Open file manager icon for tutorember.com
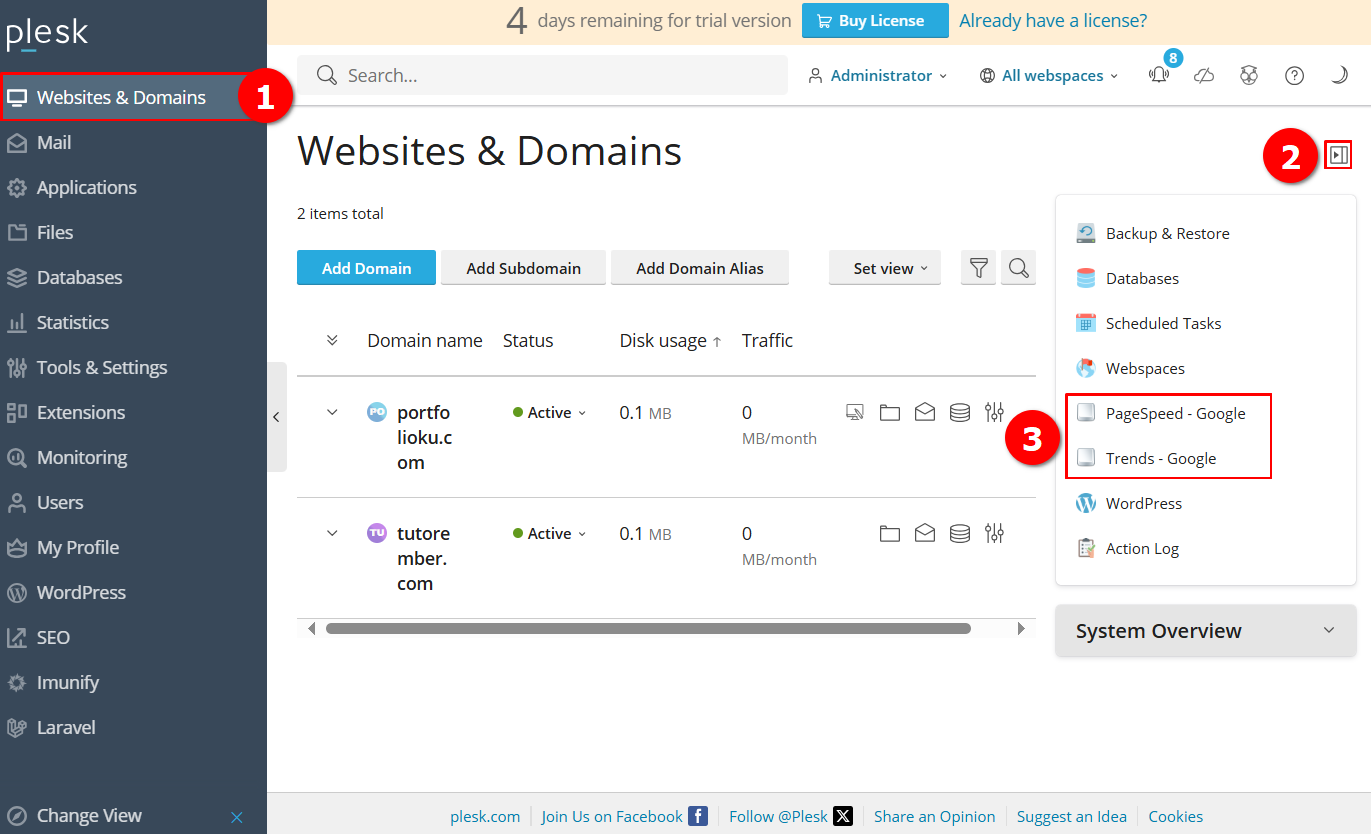Screen dimensions: 1371x834 (890, 533)
